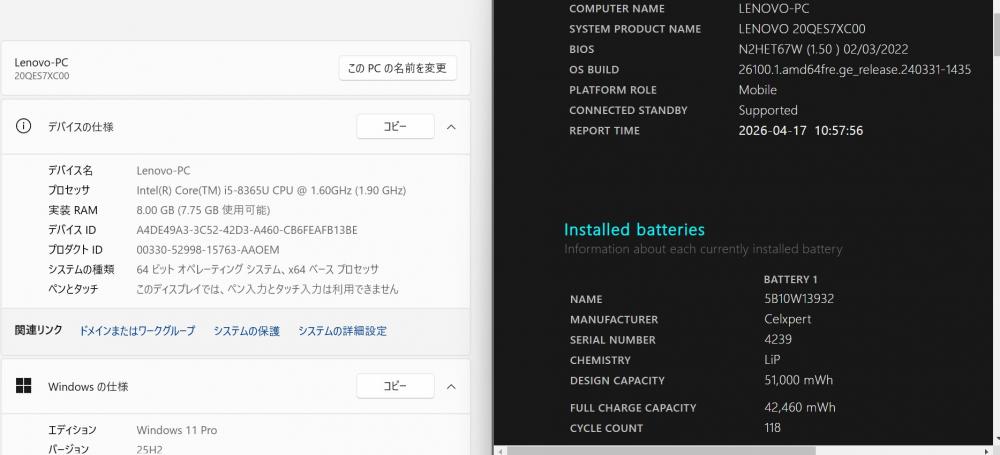This screenshot has height=455, width=1000.
Task: Click the Installed batteries heading
Action: coord(635,230)
